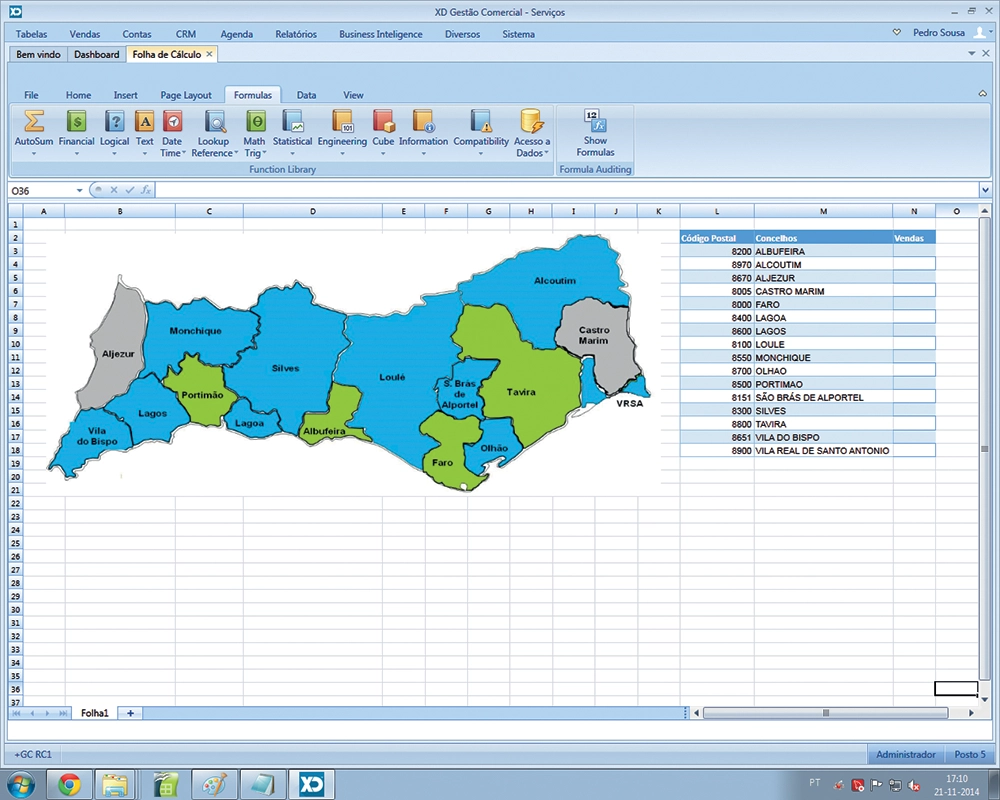Click the AutoSum sigma icon

(33, 122)
